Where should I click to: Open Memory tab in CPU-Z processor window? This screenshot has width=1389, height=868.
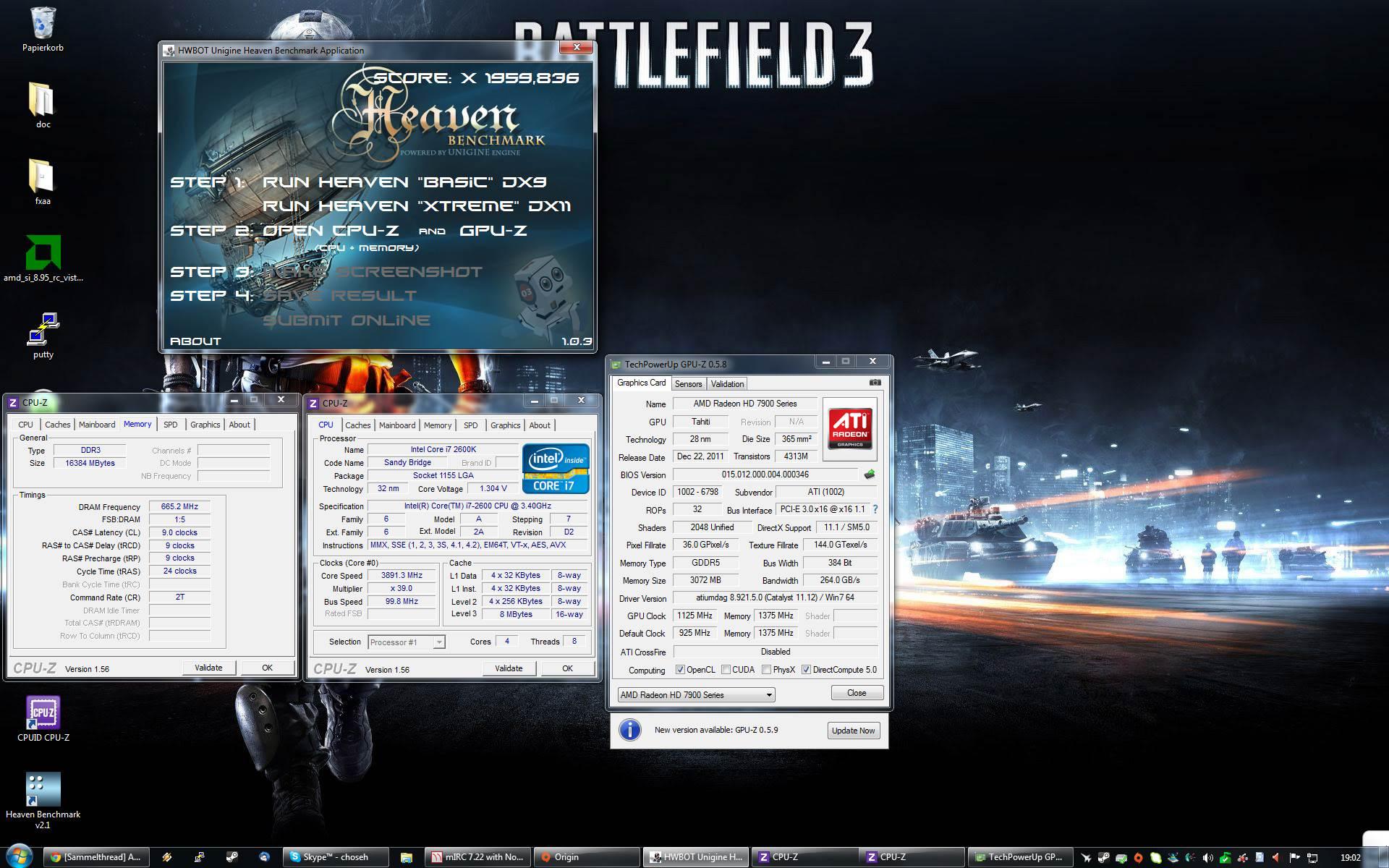pyautogui.click(x=438, y=425)
